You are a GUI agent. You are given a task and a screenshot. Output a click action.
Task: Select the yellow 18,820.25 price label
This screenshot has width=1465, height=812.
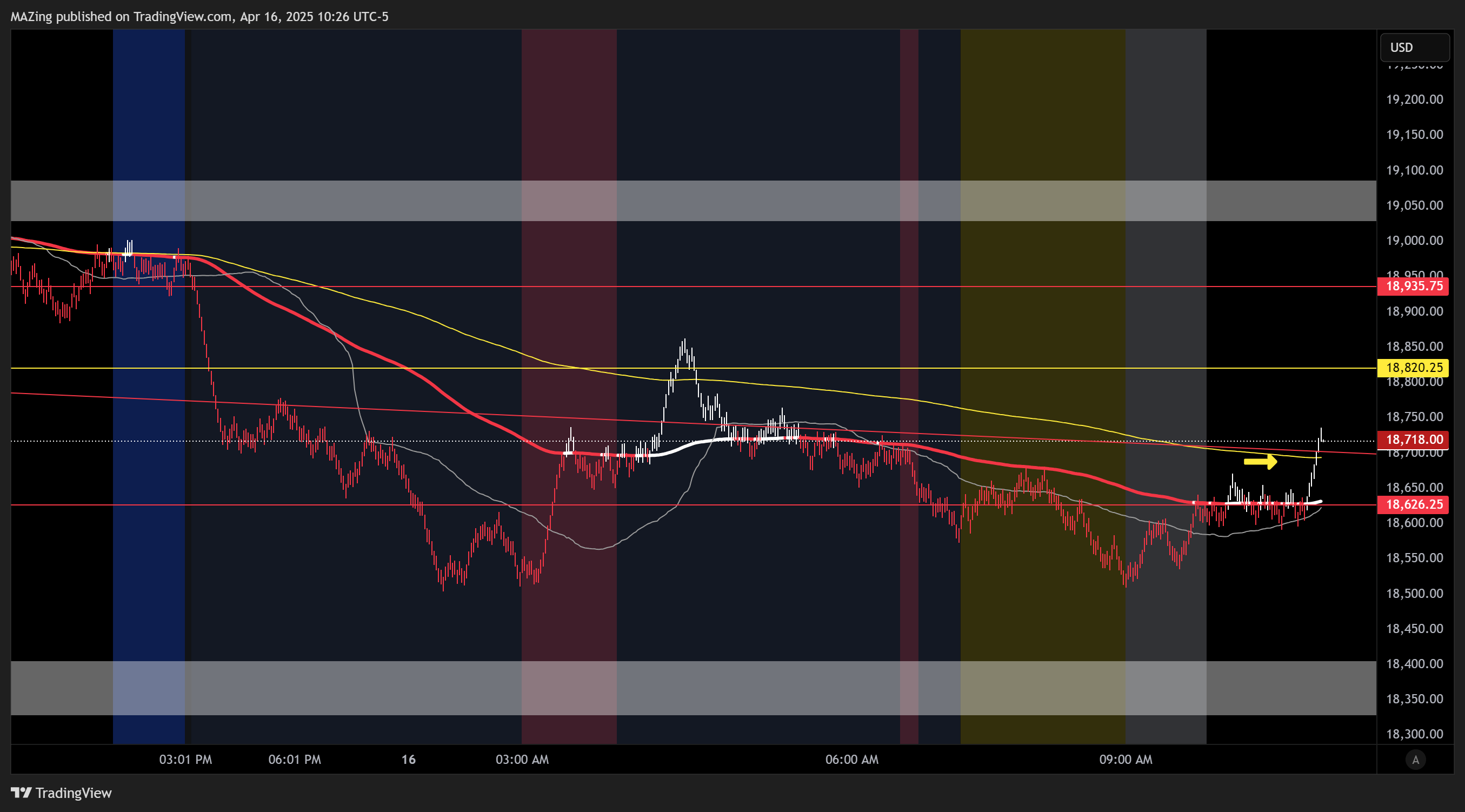click(x=1413, y=368)
